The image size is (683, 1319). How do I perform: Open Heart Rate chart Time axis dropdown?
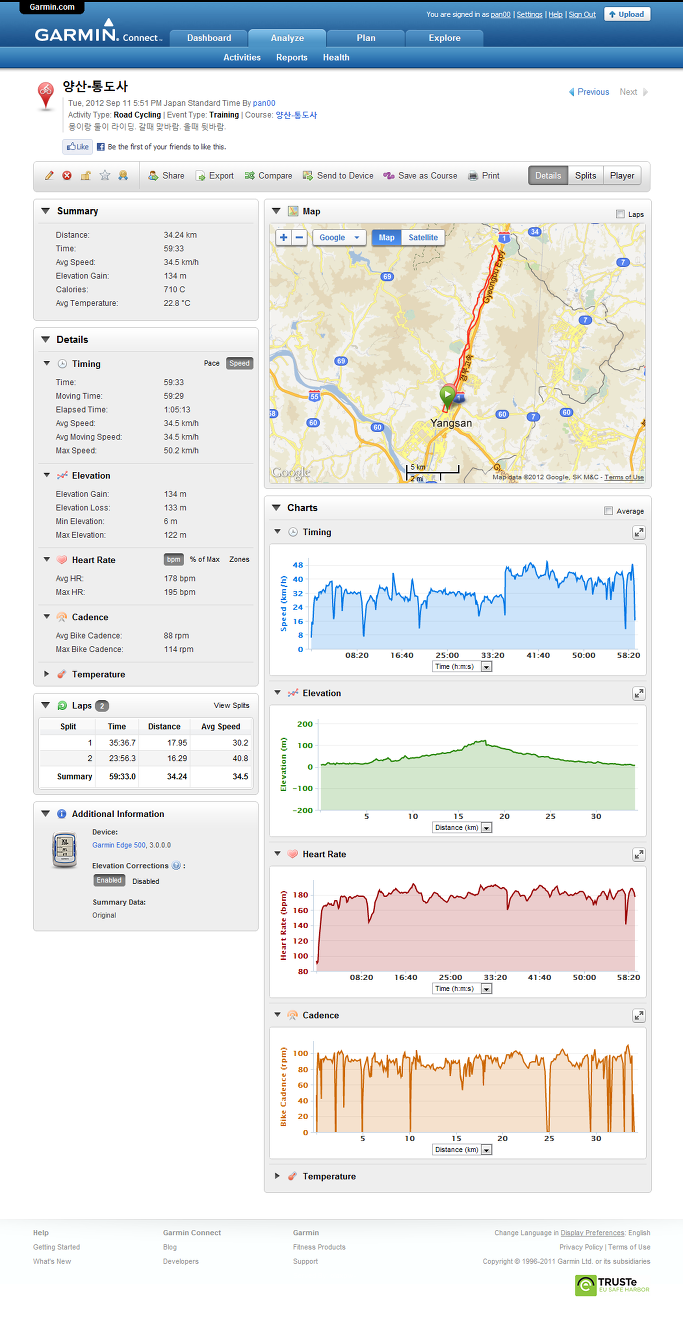(x=462, y=988)
